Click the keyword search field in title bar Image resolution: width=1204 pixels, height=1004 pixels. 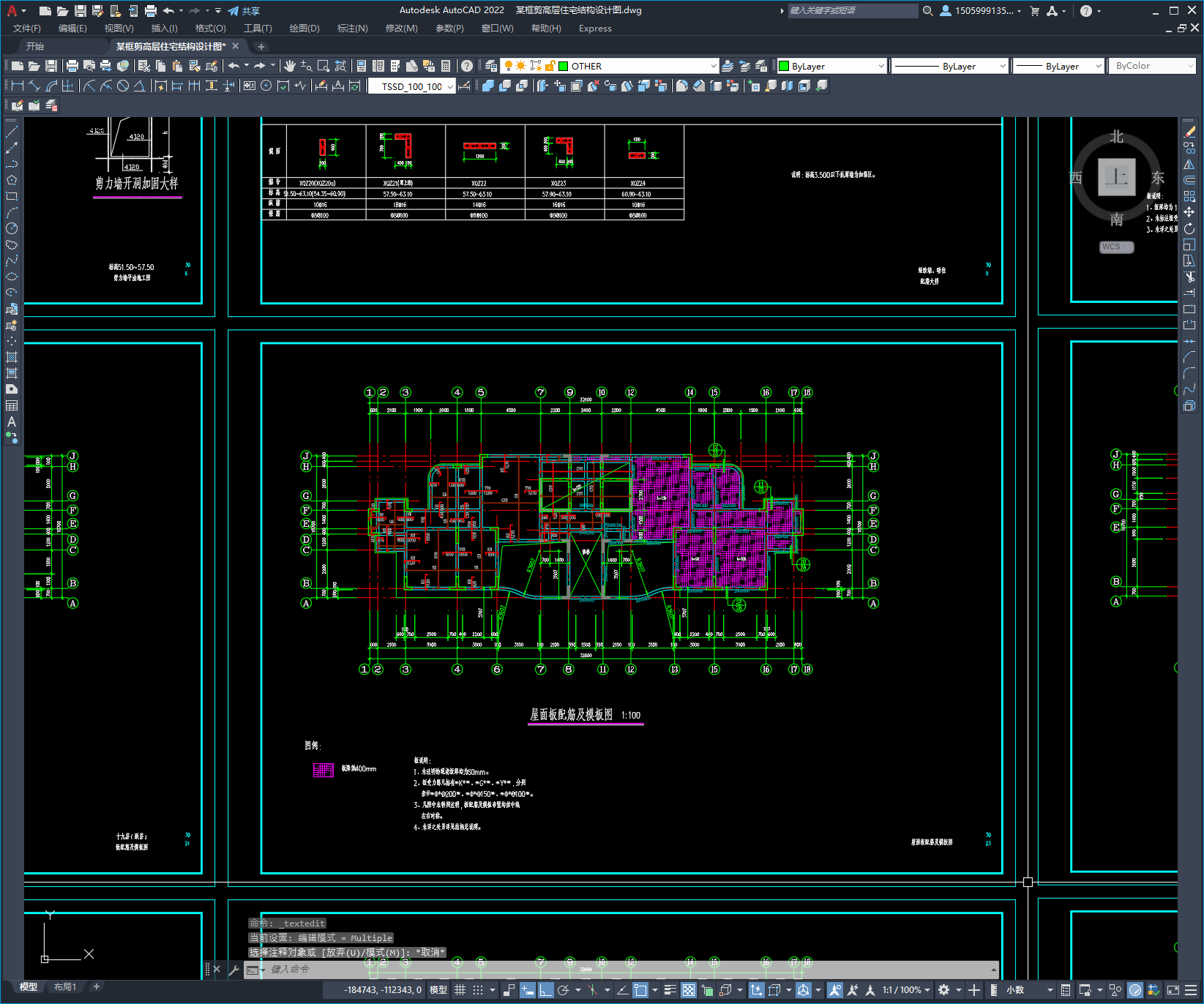pyautogui.click(x=853, y=11)
